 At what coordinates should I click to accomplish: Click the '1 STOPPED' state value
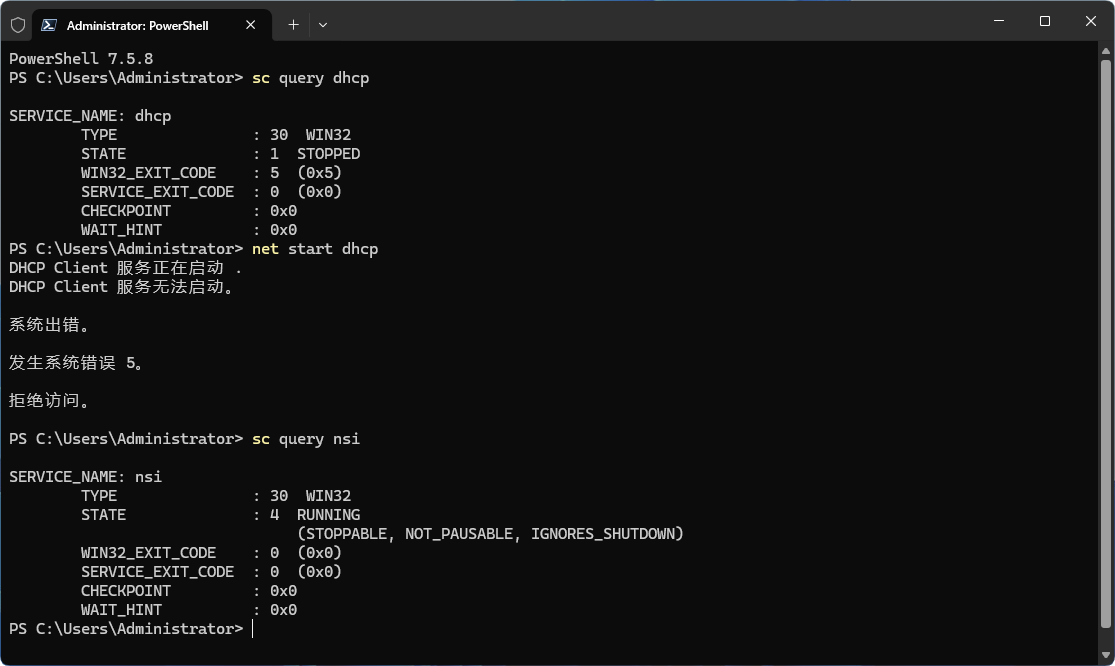[x=315, y=154]
